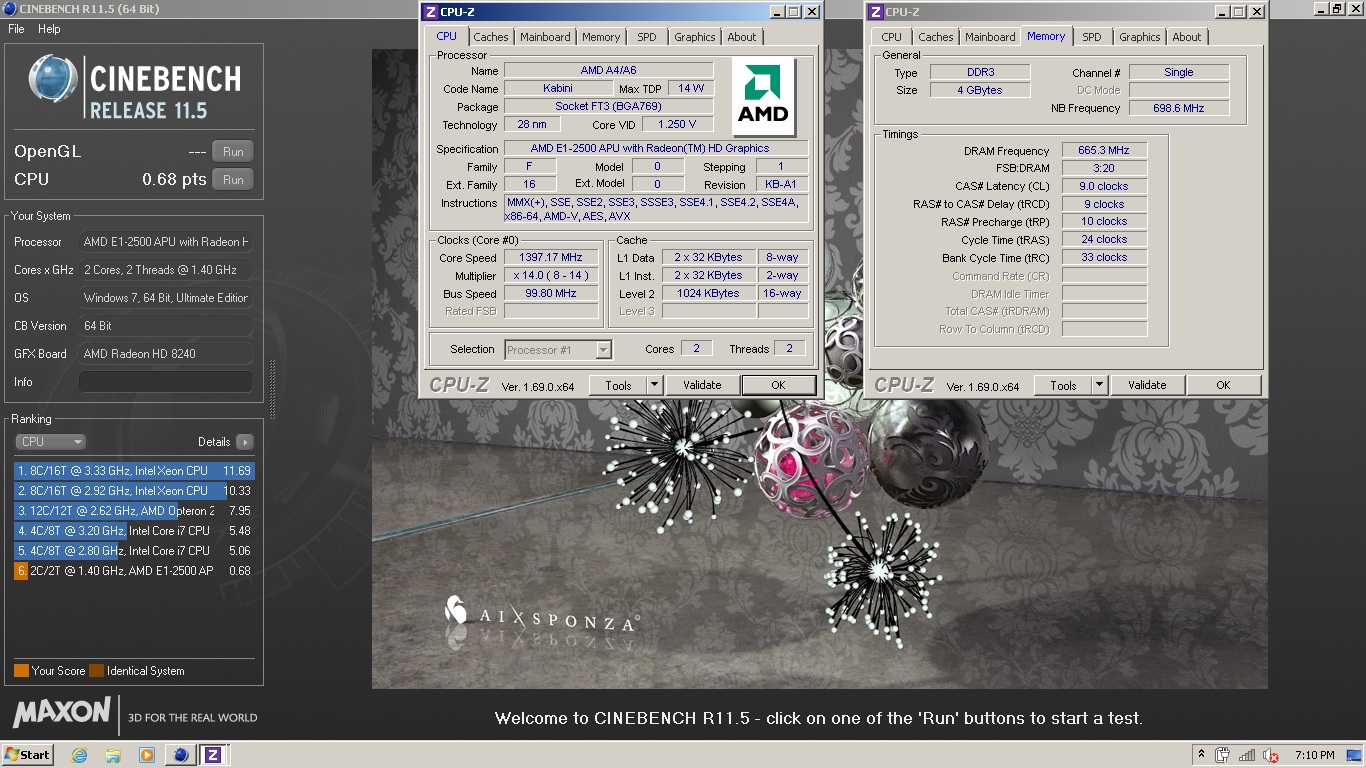This screenshot has width=1366, height=768.
Task: Toggle ranking Details arrow button
Action: (245, 442)
